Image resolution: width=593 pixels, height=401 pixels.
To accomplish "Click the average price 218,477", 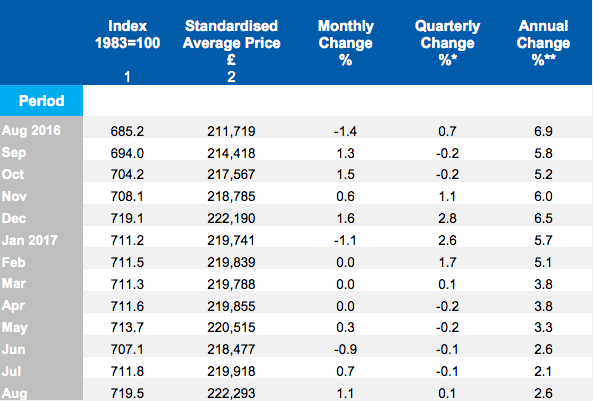I will (231, 349).
